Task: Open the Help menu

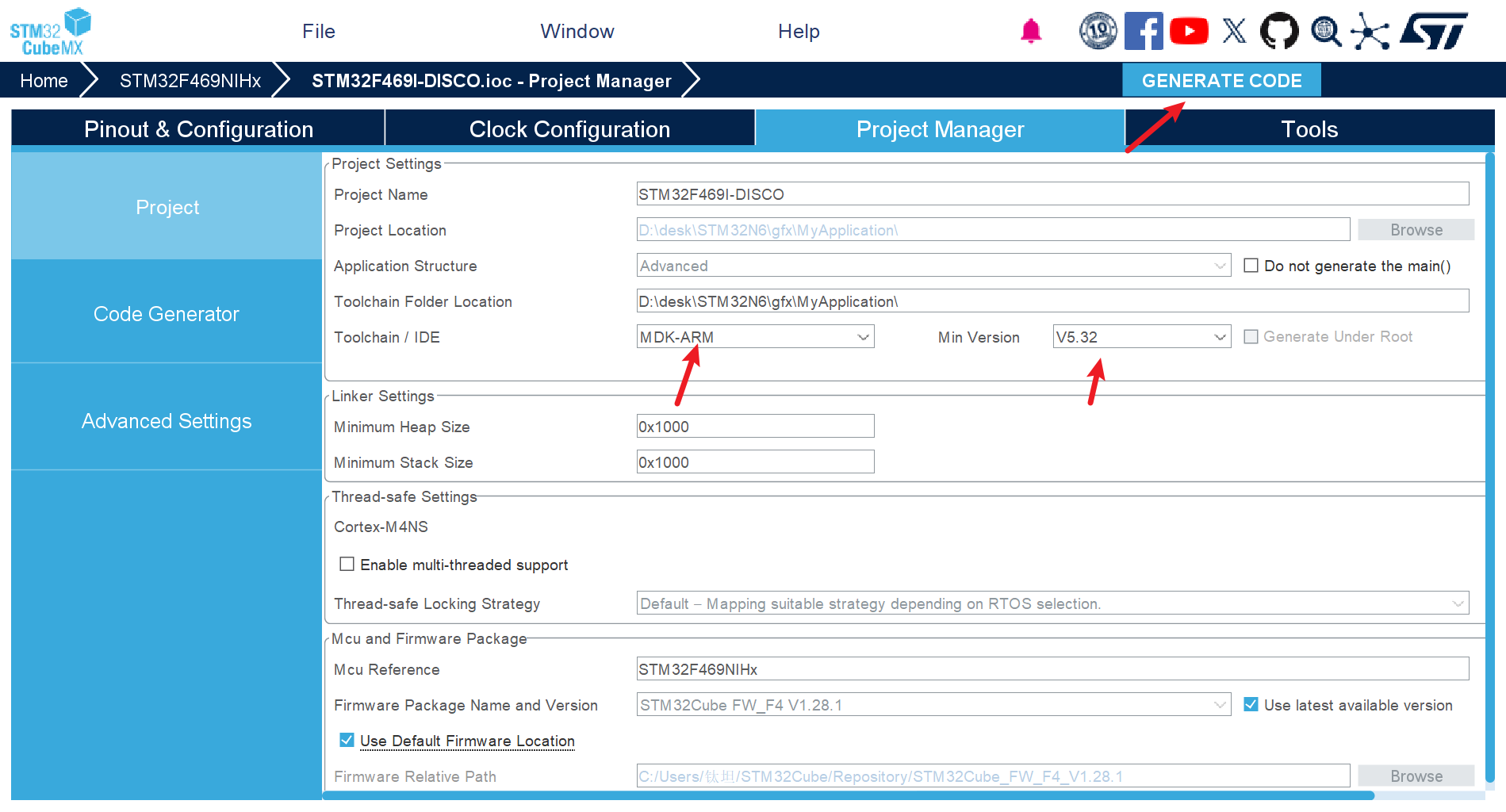Action: [x=799, y=31]
